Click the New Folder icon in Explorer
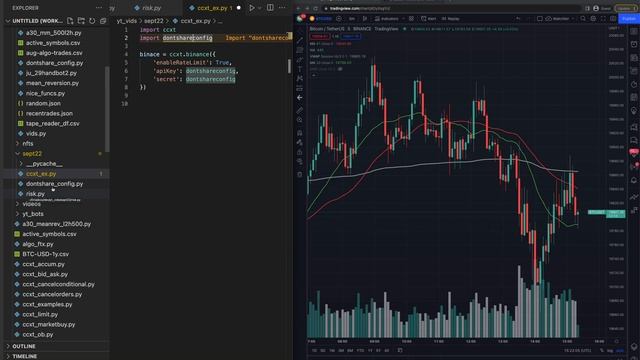 tap(81, 21)
